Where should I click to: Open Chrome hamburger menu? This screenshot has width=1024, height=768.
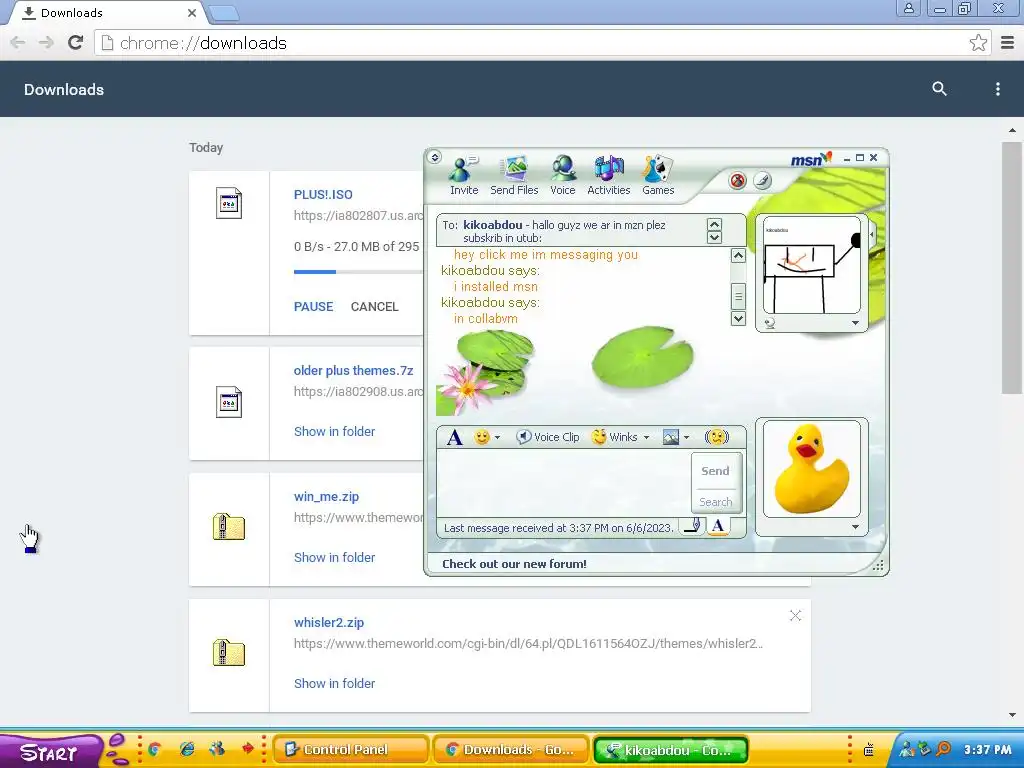tap(1008, 43)
